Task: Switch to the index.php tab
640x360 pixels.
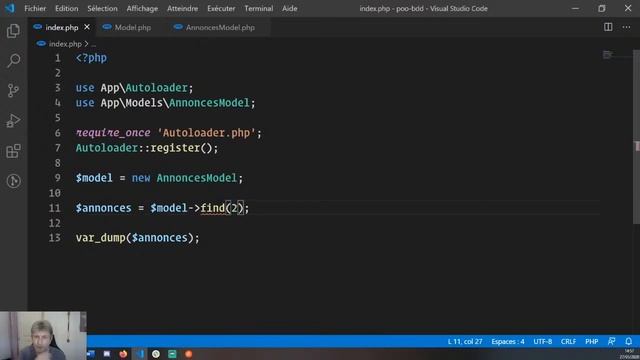Action: pos(61,27)
